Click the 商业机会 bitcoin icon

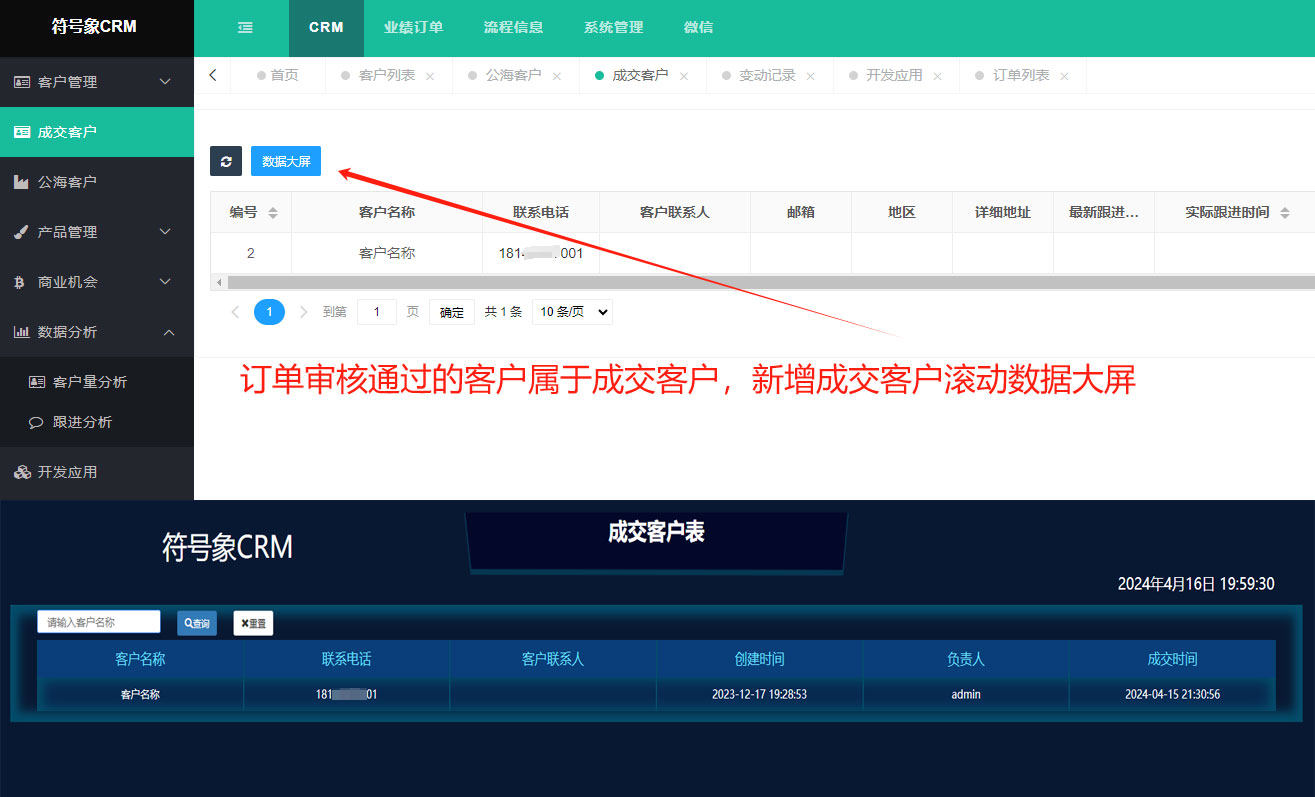(x=19, y=282)
